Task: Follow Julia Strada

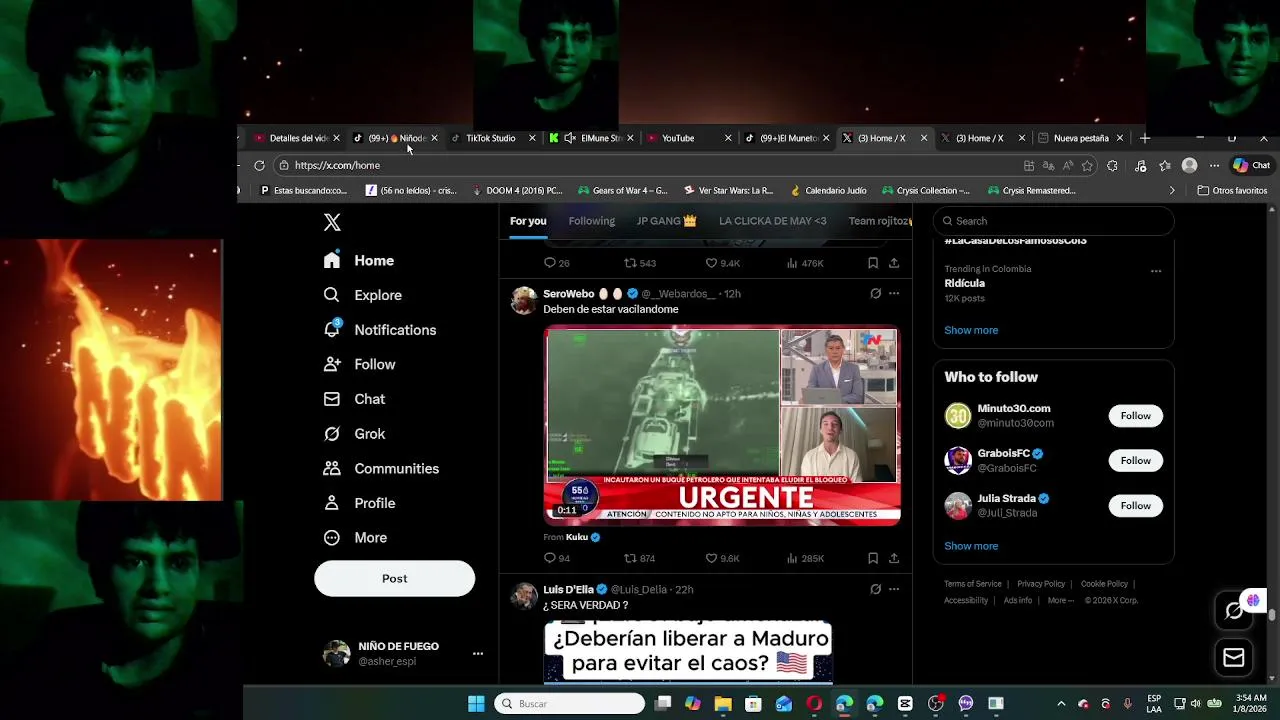Action: click(x=1135, y=506)
